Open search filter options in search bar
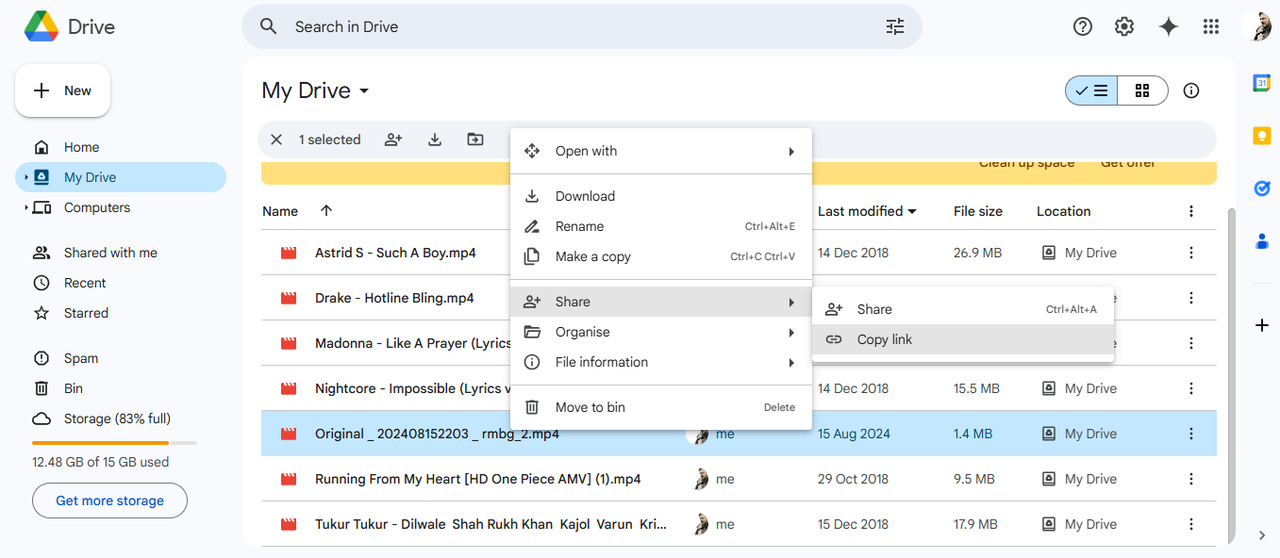 [x=895, y=27]
